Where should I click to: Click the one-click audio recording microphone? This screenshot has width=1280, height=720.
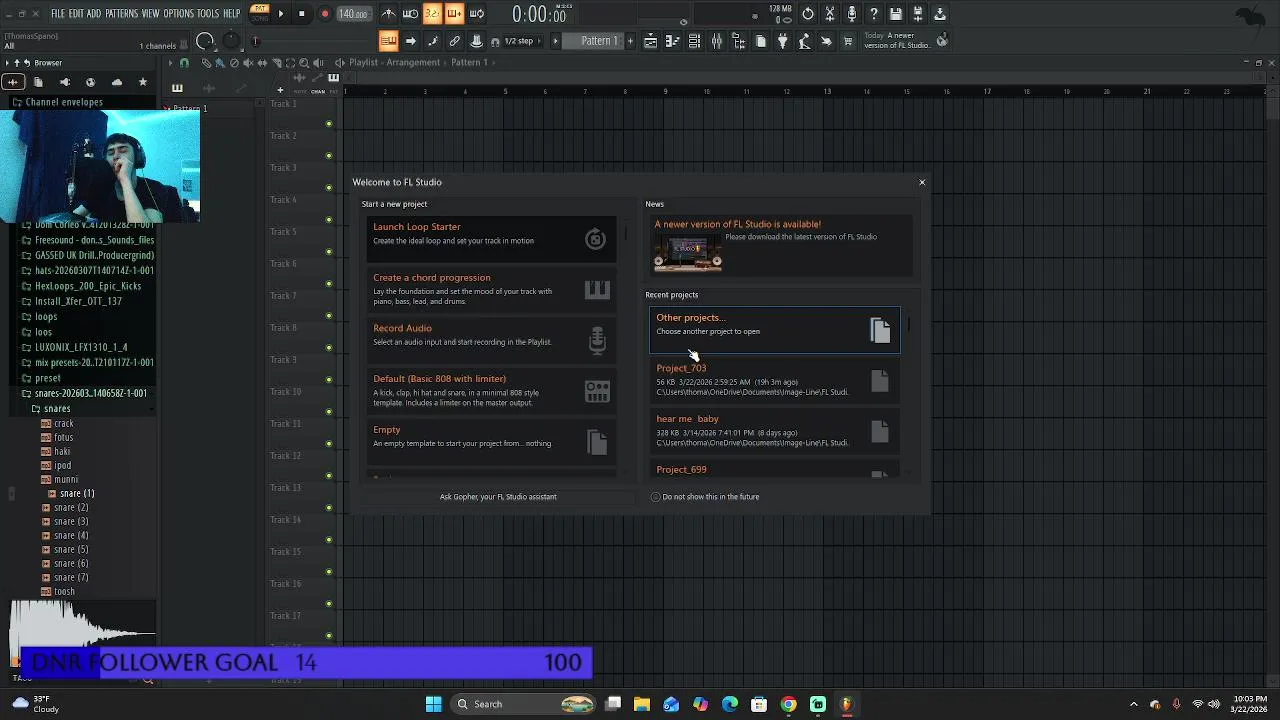pyautogui.click(x=852, y=14)
